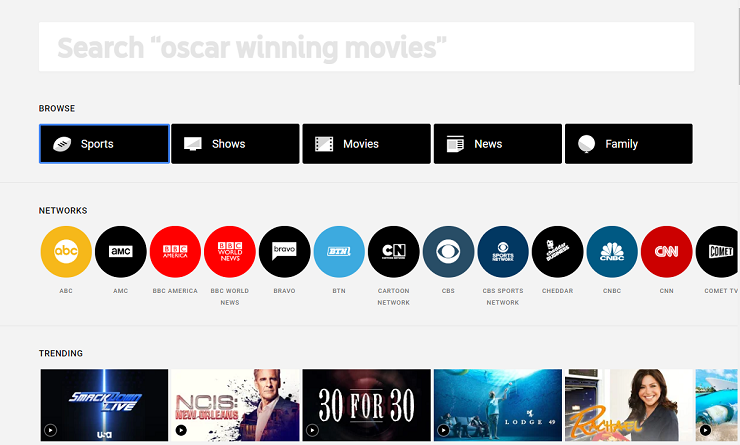Play the SmackDown Live thumbnail

pos(104,405)
